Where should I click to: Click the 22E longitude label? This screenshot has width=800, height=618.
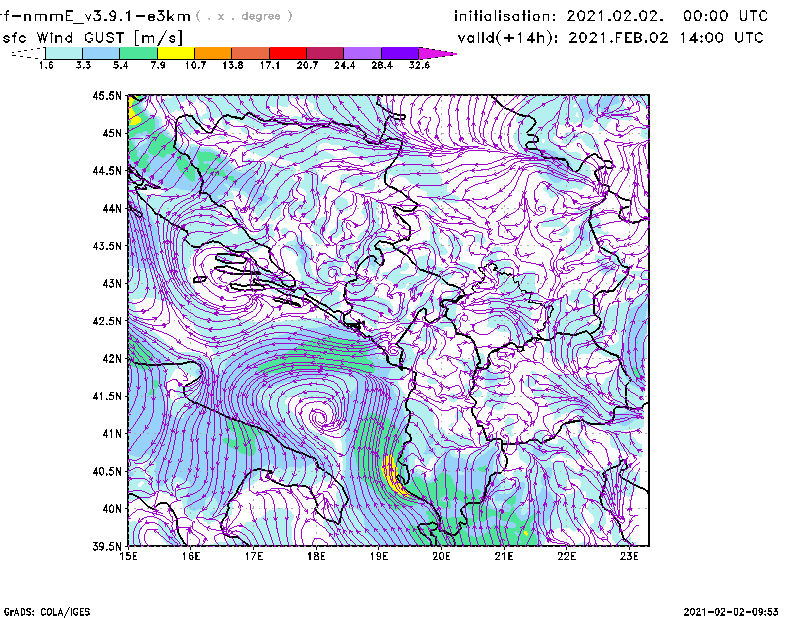click(x=566, y=556)
